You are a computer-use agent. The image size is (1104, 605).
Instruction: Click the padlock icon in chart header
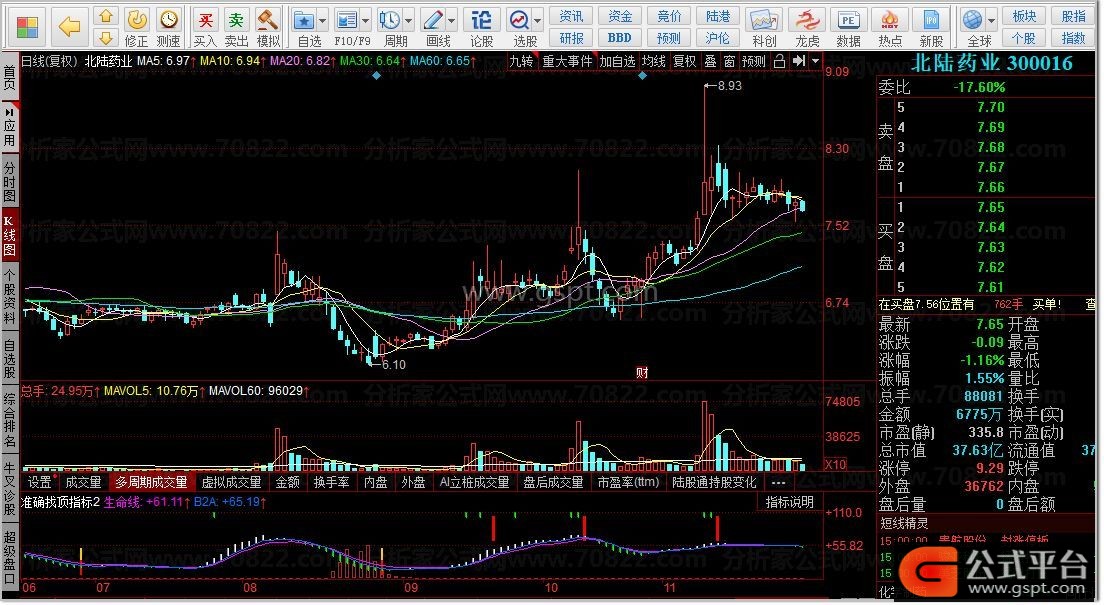[x=779, y=61]
